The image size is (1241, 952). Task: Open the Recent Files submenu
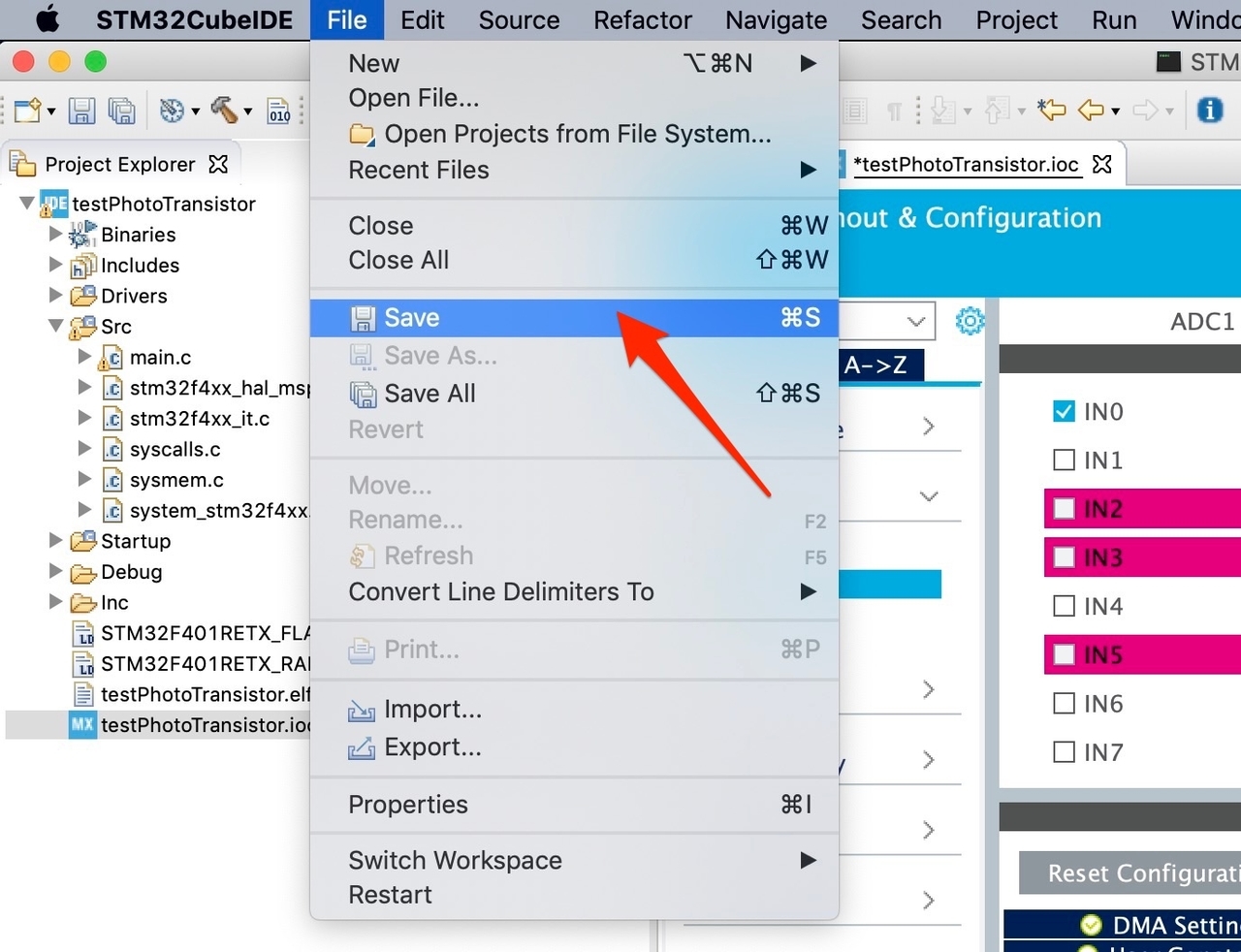tap(574, 170)
